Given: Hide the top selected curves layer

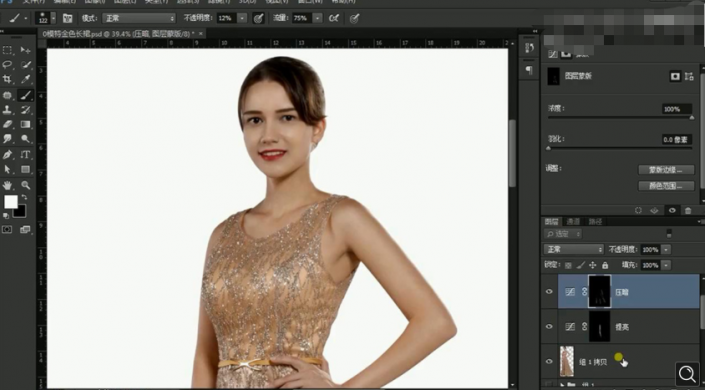Looking at the screenshot, I should [x=549, y=291].
